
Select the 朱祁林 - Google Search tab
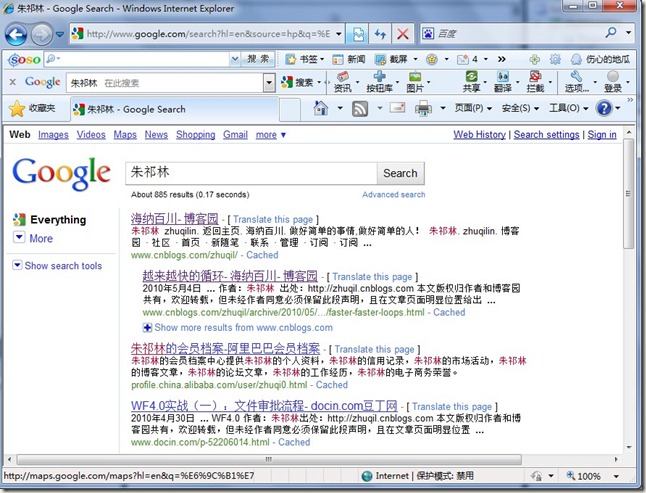[x=175, y=110]
